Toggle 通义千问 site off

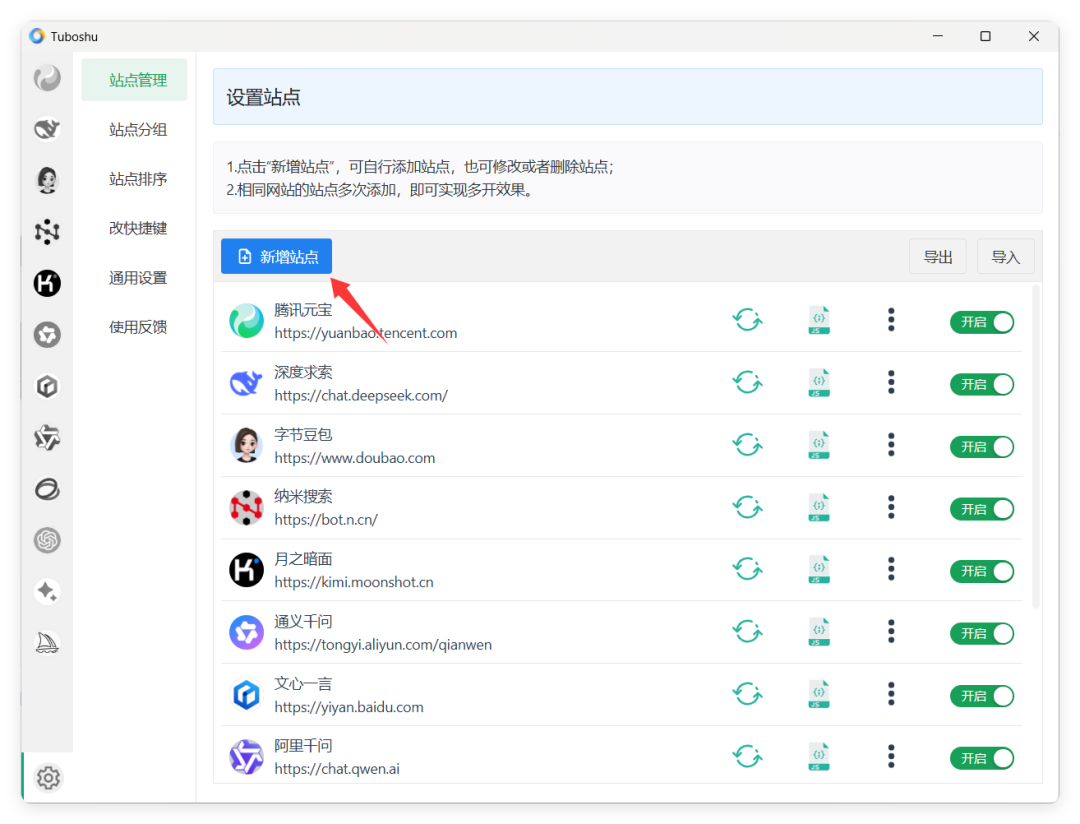tap(982, 634)
